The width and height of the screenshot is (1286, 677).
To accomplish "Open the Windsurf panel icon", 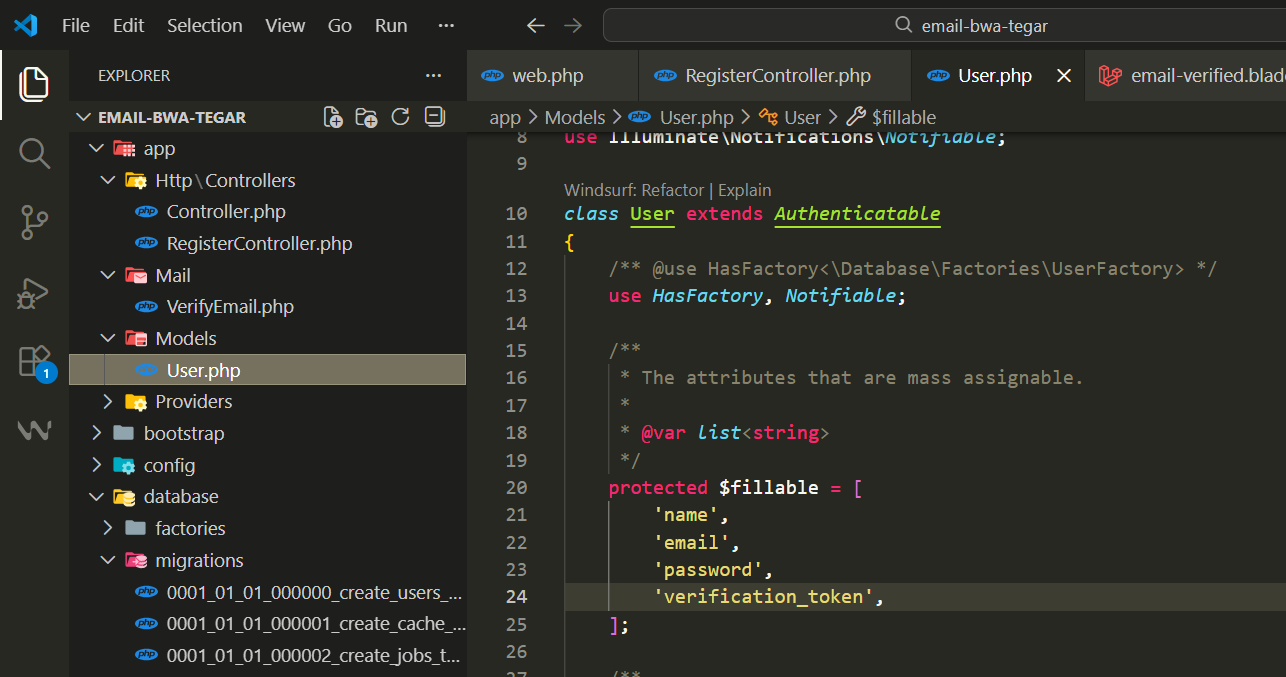I will click(x=34, y=430).
